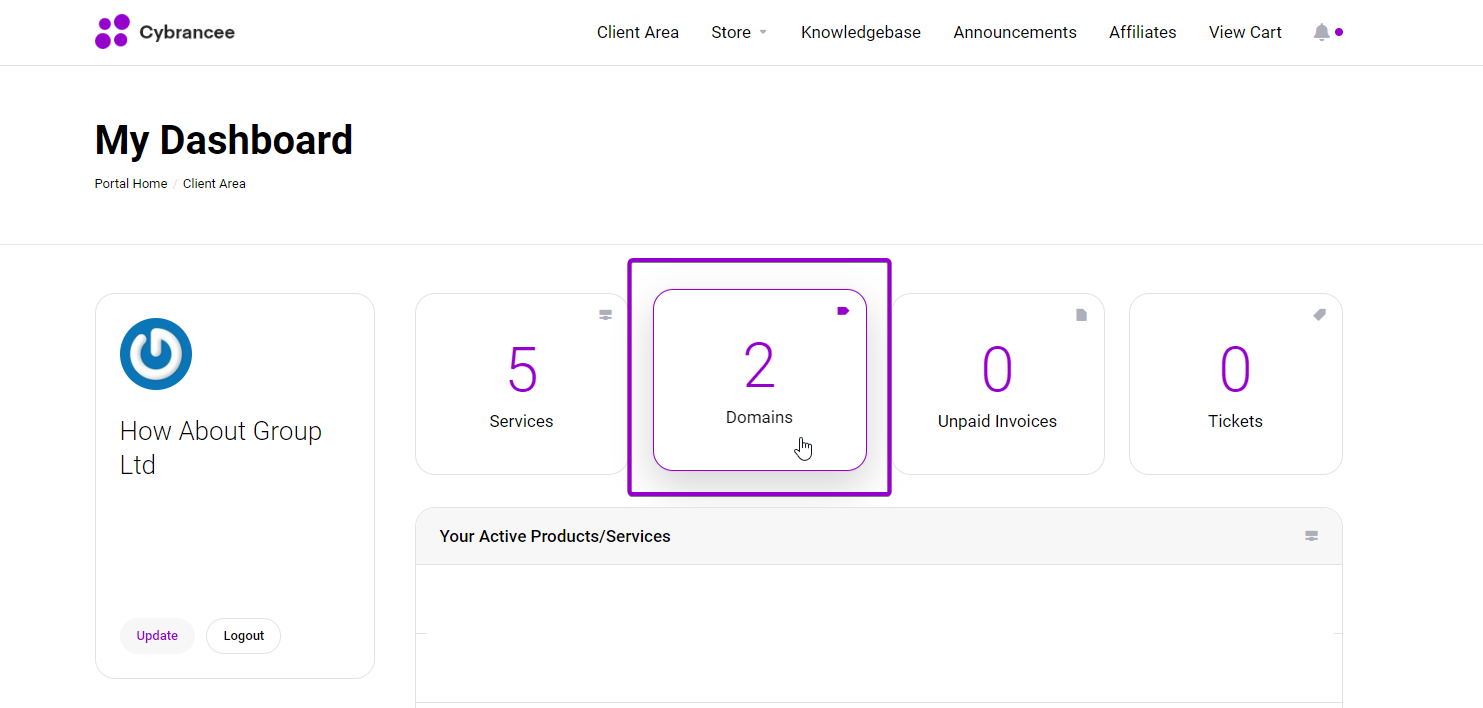Open the Knowledgebase page

(860, 31)
